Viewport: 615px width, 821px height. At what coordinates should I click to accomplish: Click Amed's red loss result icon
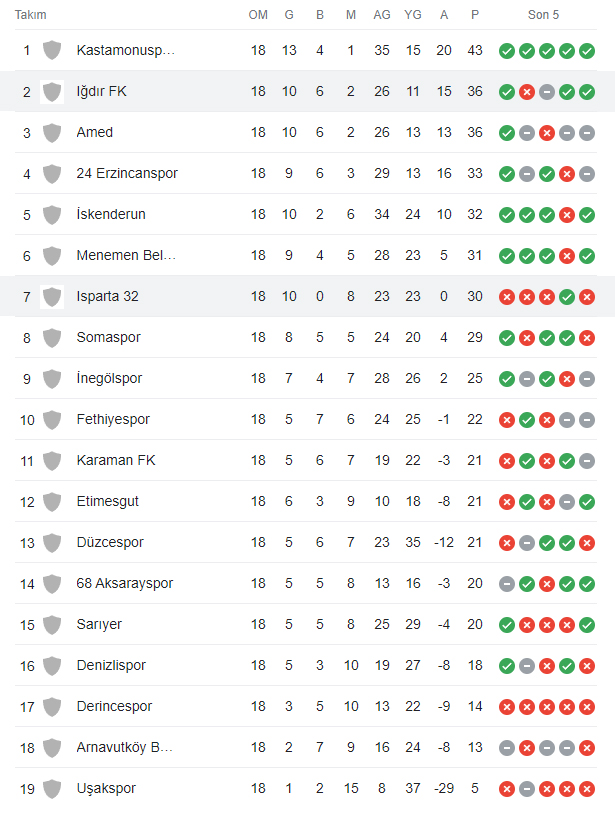[x=547, y=133]
